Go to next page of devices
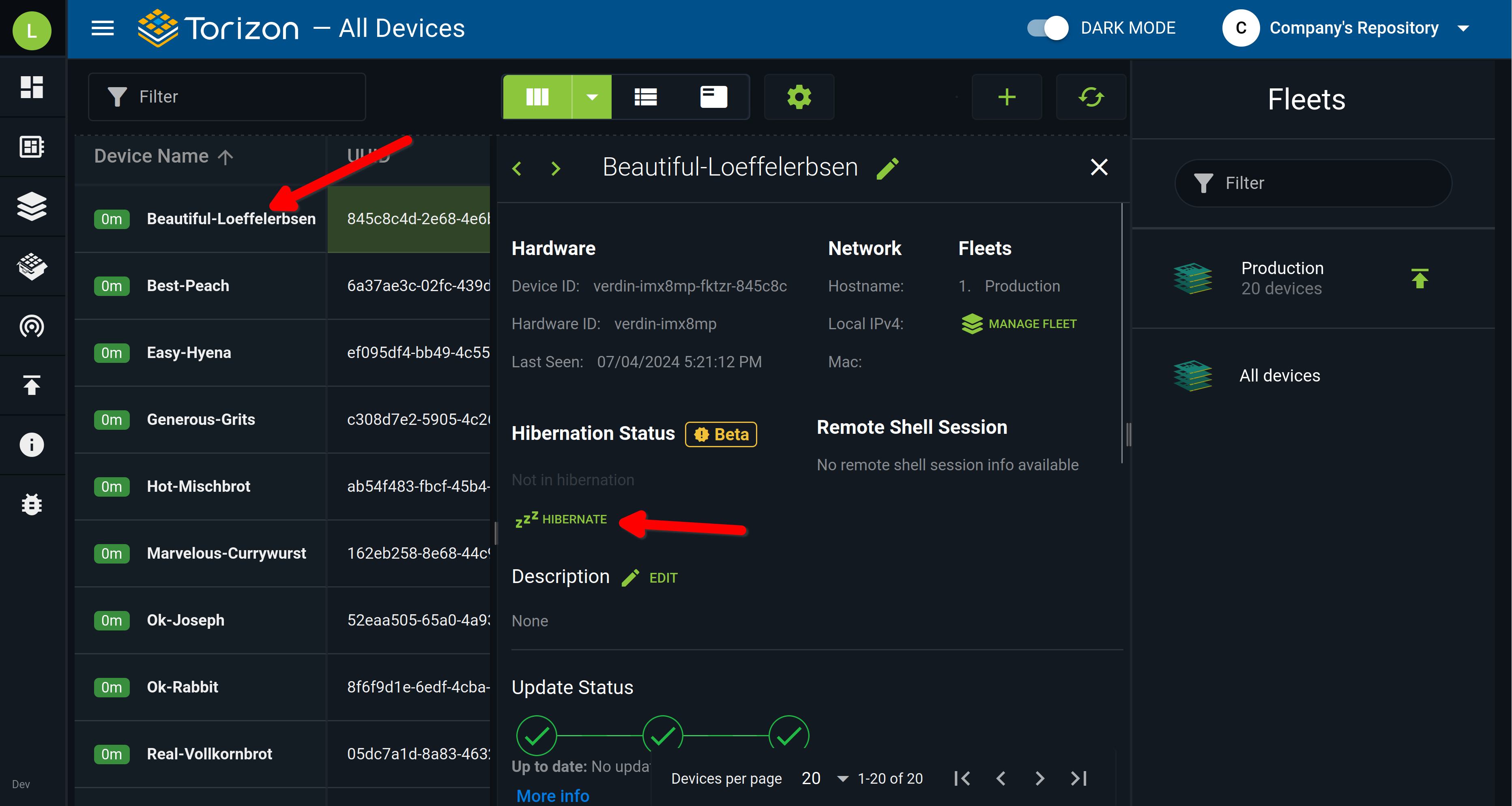Viewport: 1512px width, 806px height. click(1039, 778)
